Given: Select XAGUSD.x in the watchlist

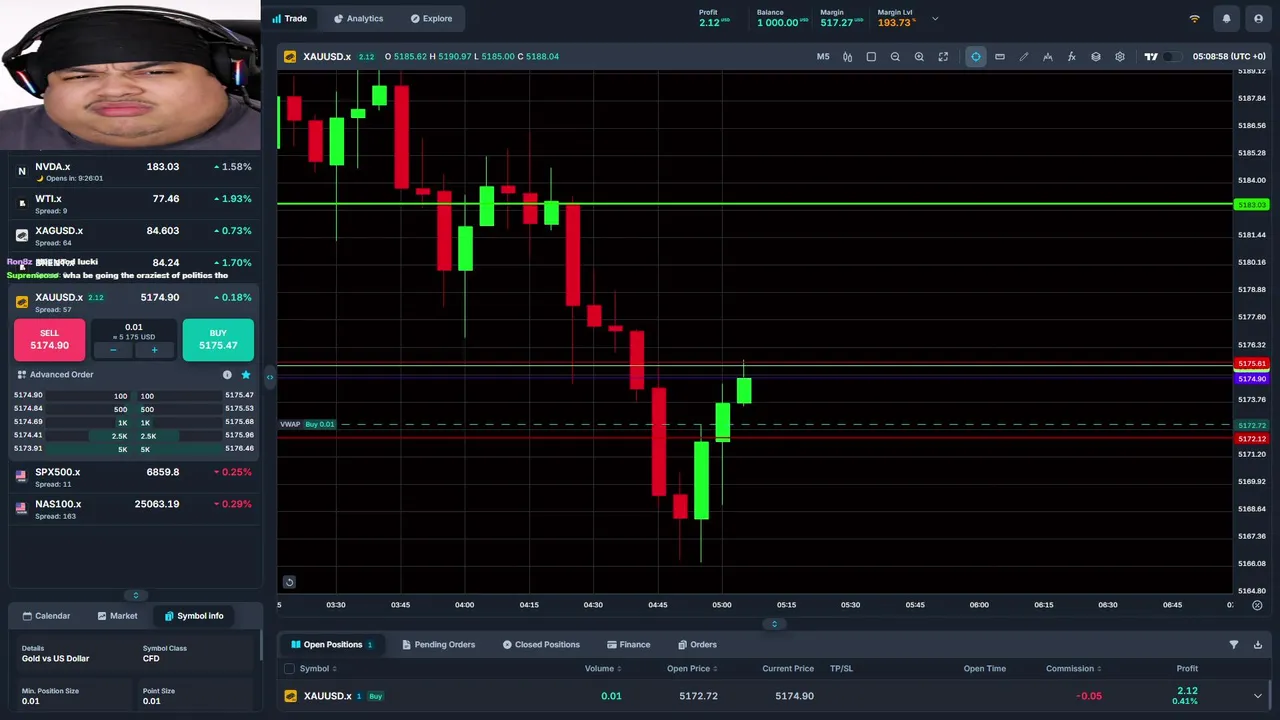Looking at the screenshot, I should click(134, 236).
